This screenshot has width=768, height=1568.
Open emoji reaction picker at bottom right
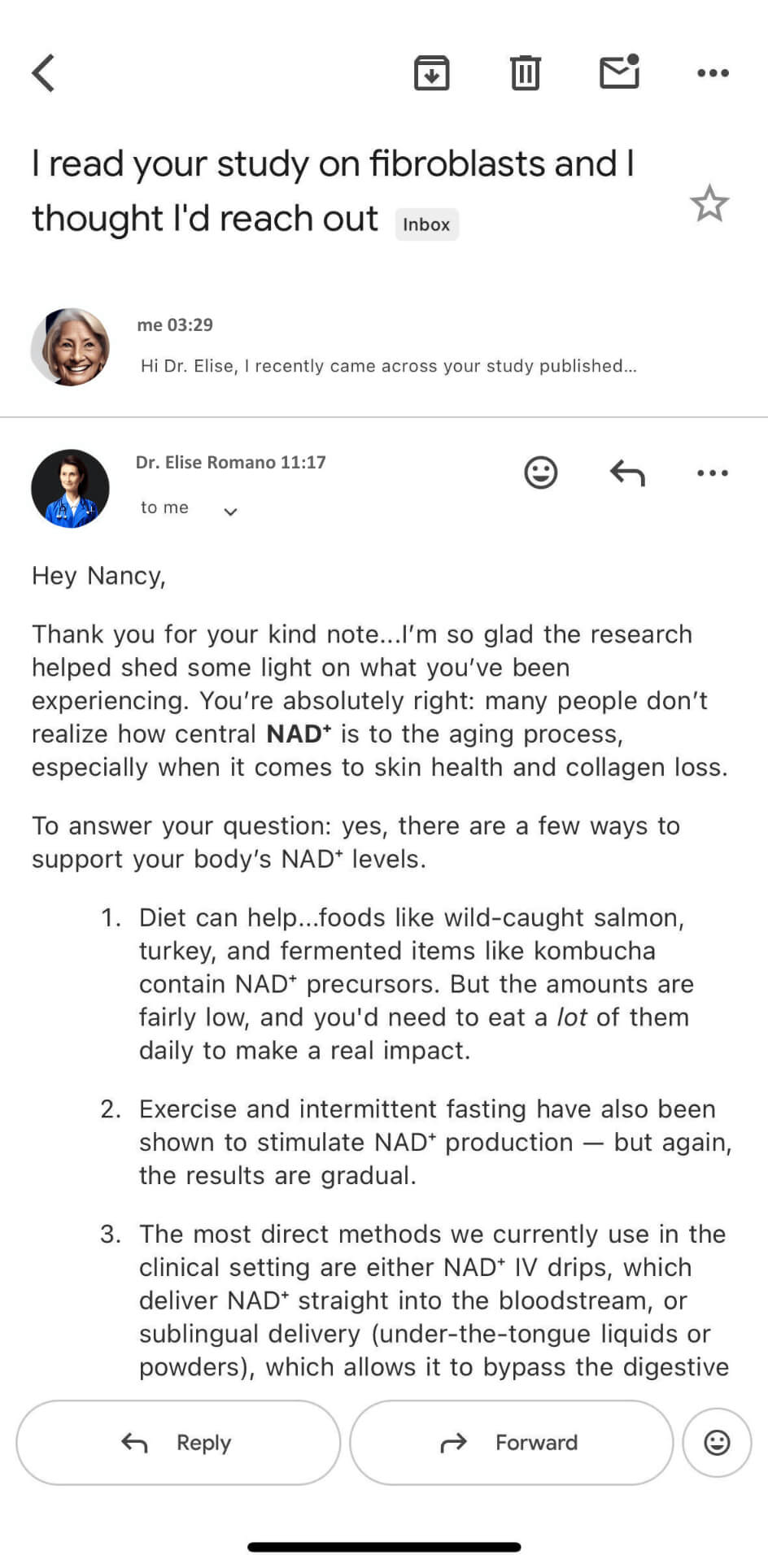coord(717,1442)
